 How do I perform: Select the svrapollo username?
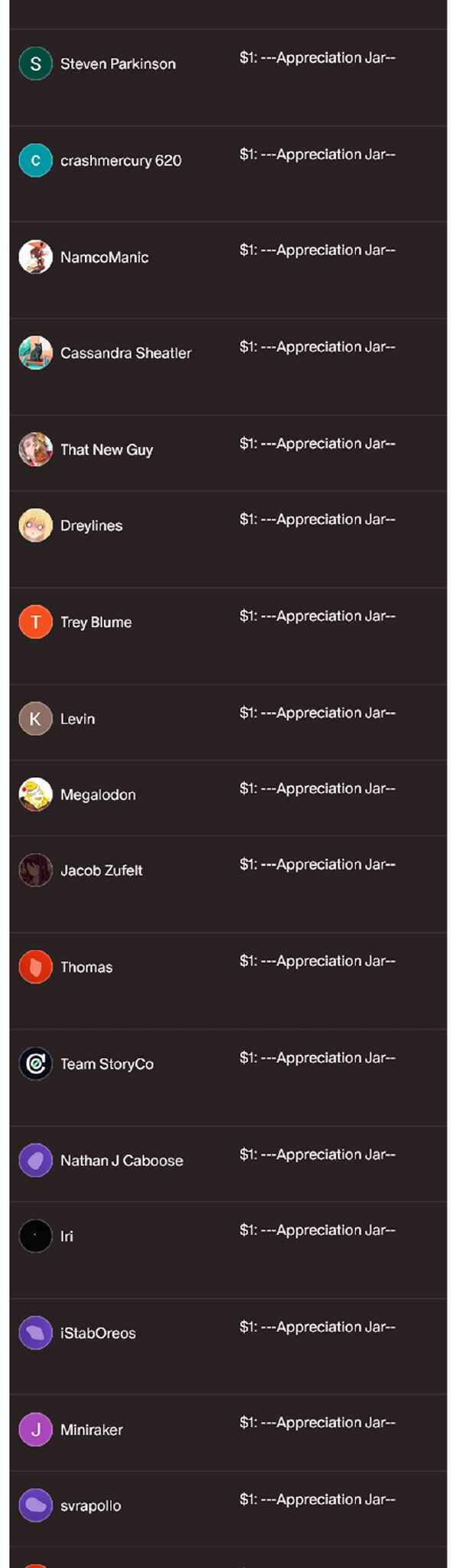coord(90,1505)
